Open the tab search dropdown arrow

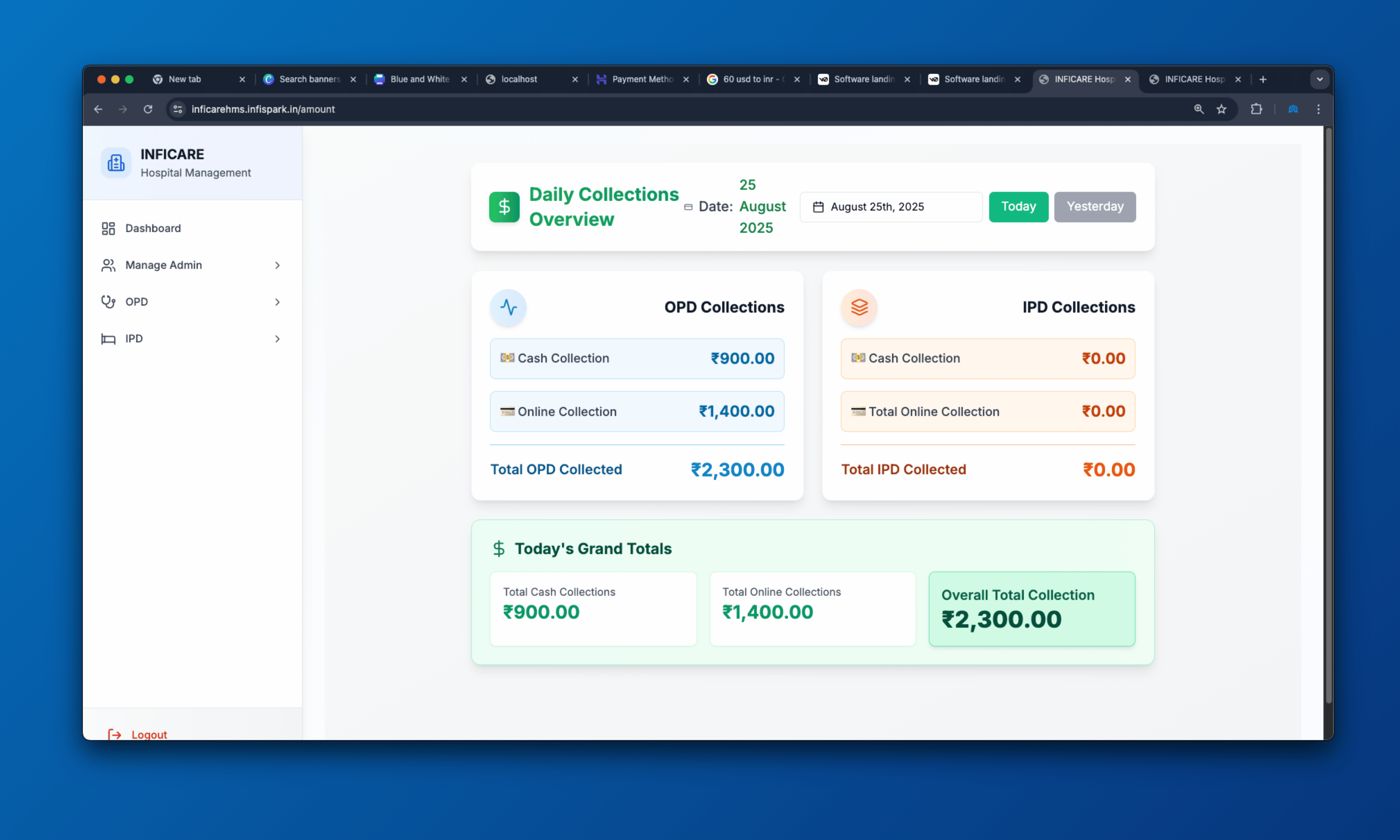1319,79
